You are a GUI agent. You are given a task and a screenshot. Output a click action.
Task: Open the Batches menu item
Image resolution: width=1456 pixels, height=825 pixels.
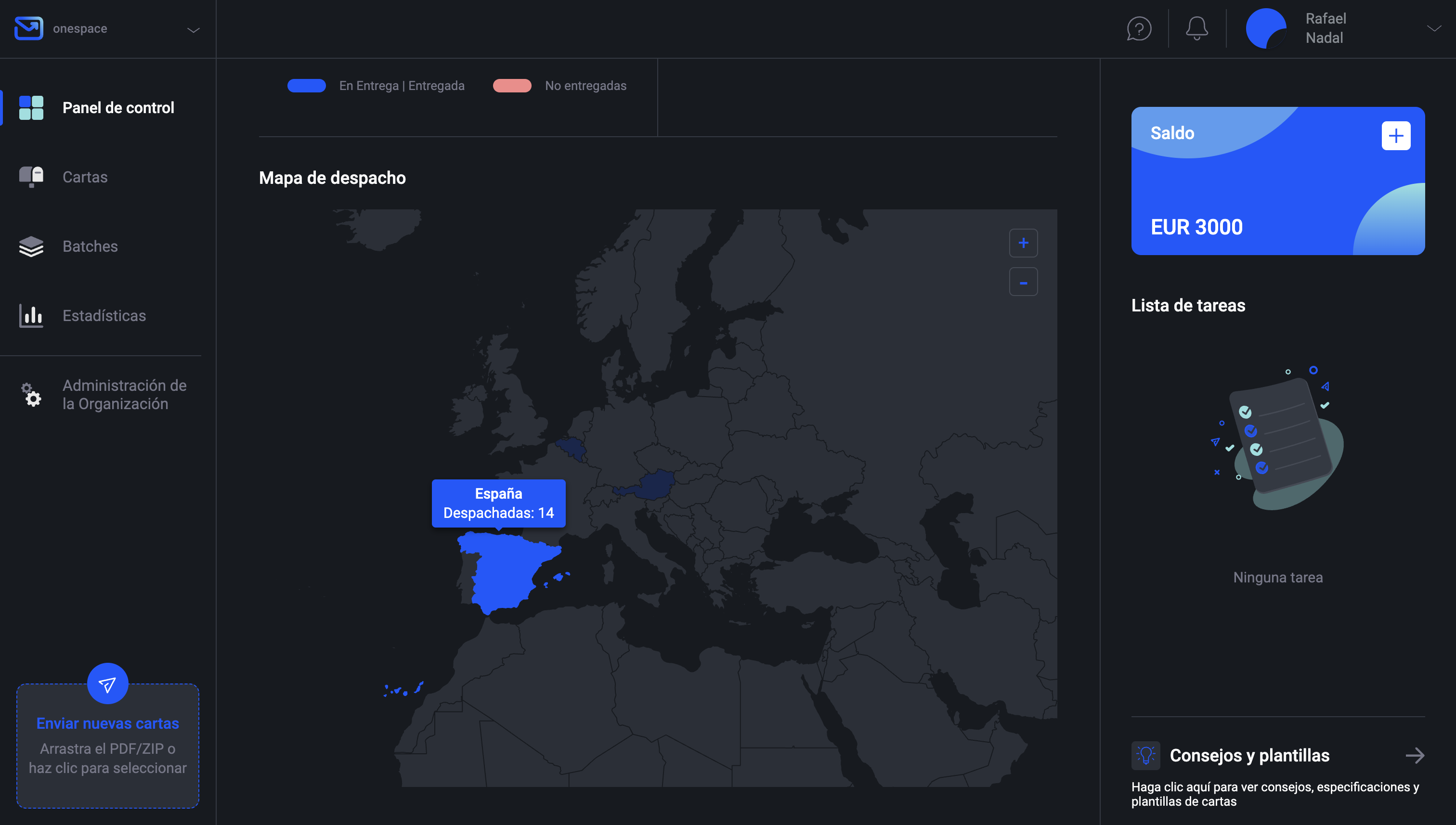pos(90,246)
